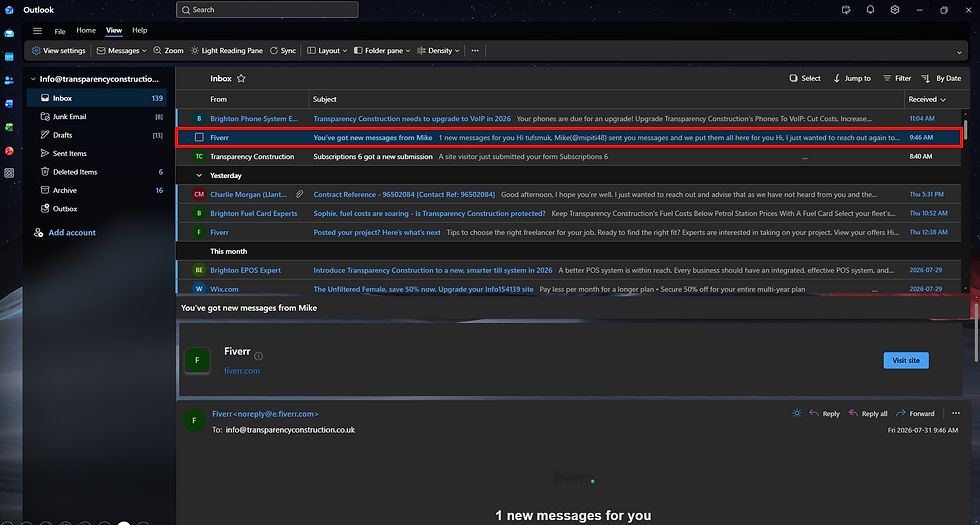Tick the checkbox on Fiverr email row
The image size is (980, 525).
(x=199, y=138)
